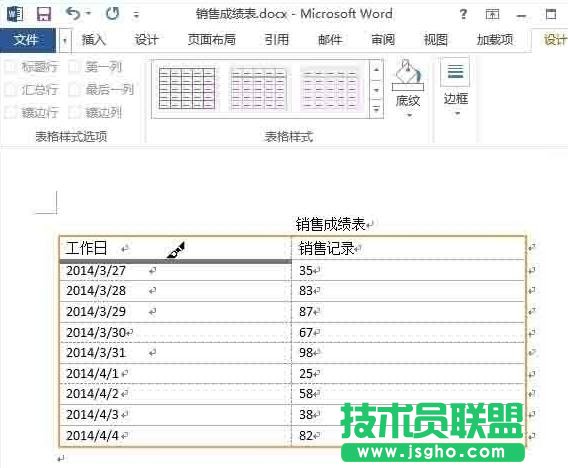Viewport: 568px width, 468px height.
Task: Expand the full table styles gallery
Action: pyautogui.click(x=376, y=110)
